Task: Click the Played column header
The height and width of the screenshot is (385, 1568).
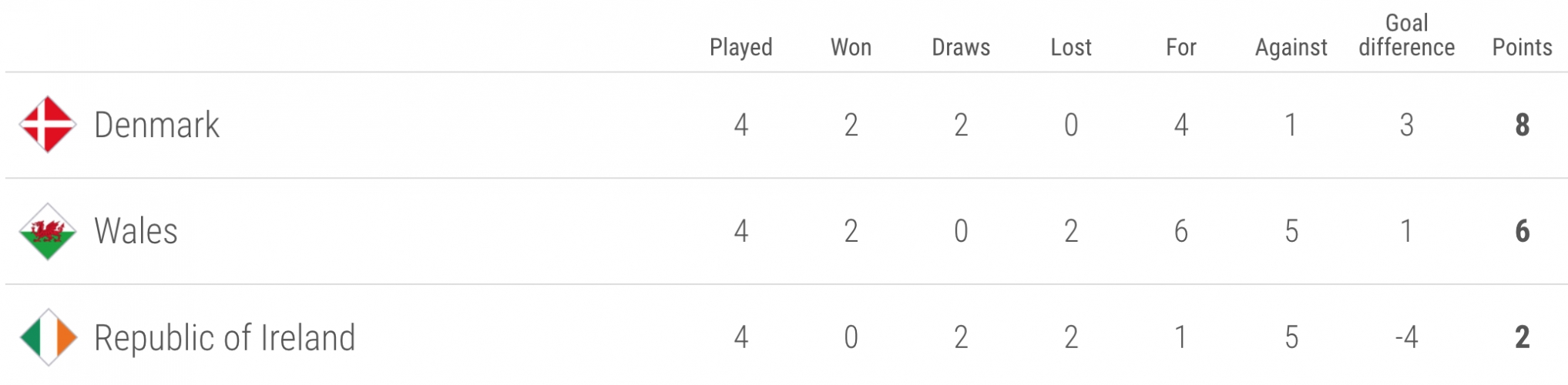Action: pyautogui.click(x=741, y=47)
